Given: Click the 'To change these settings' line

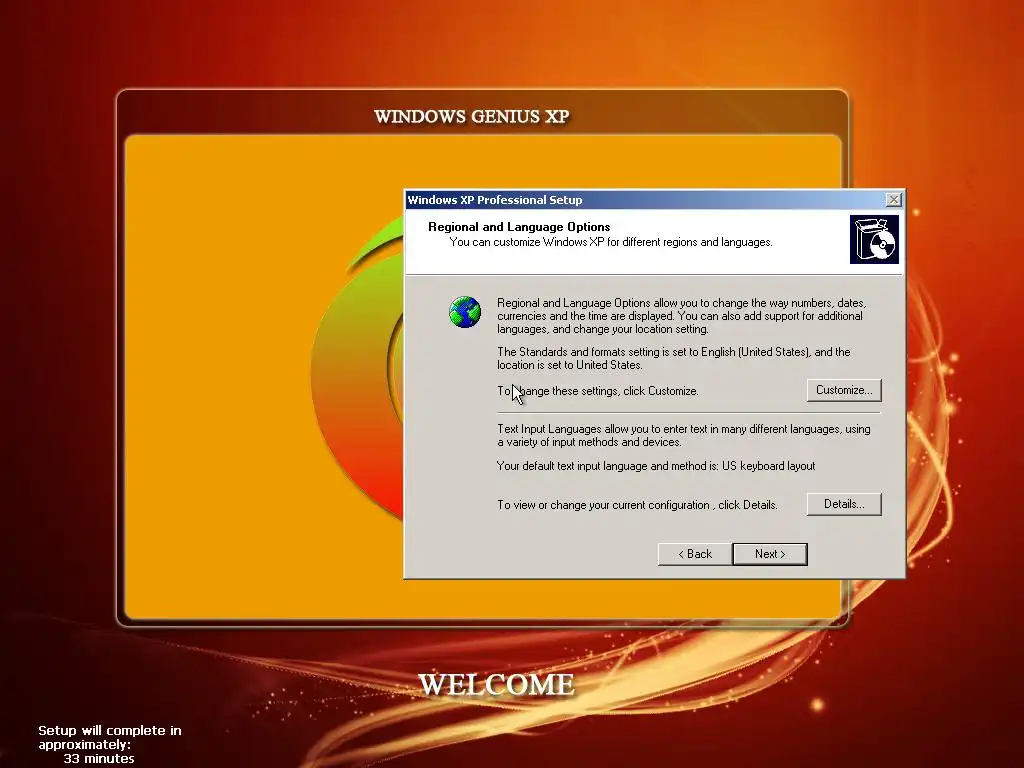Looking at the screenshot, I should 598,391.
